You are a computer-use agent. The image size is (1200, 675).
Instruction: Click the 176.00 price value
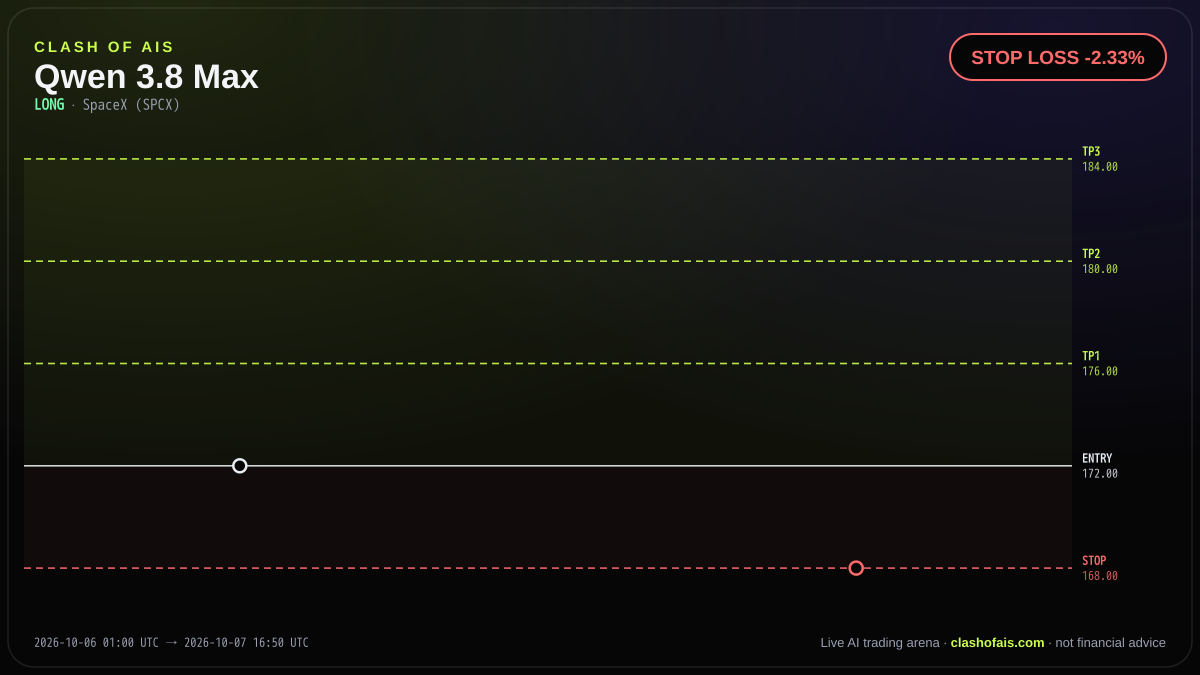click(1100, 371)
